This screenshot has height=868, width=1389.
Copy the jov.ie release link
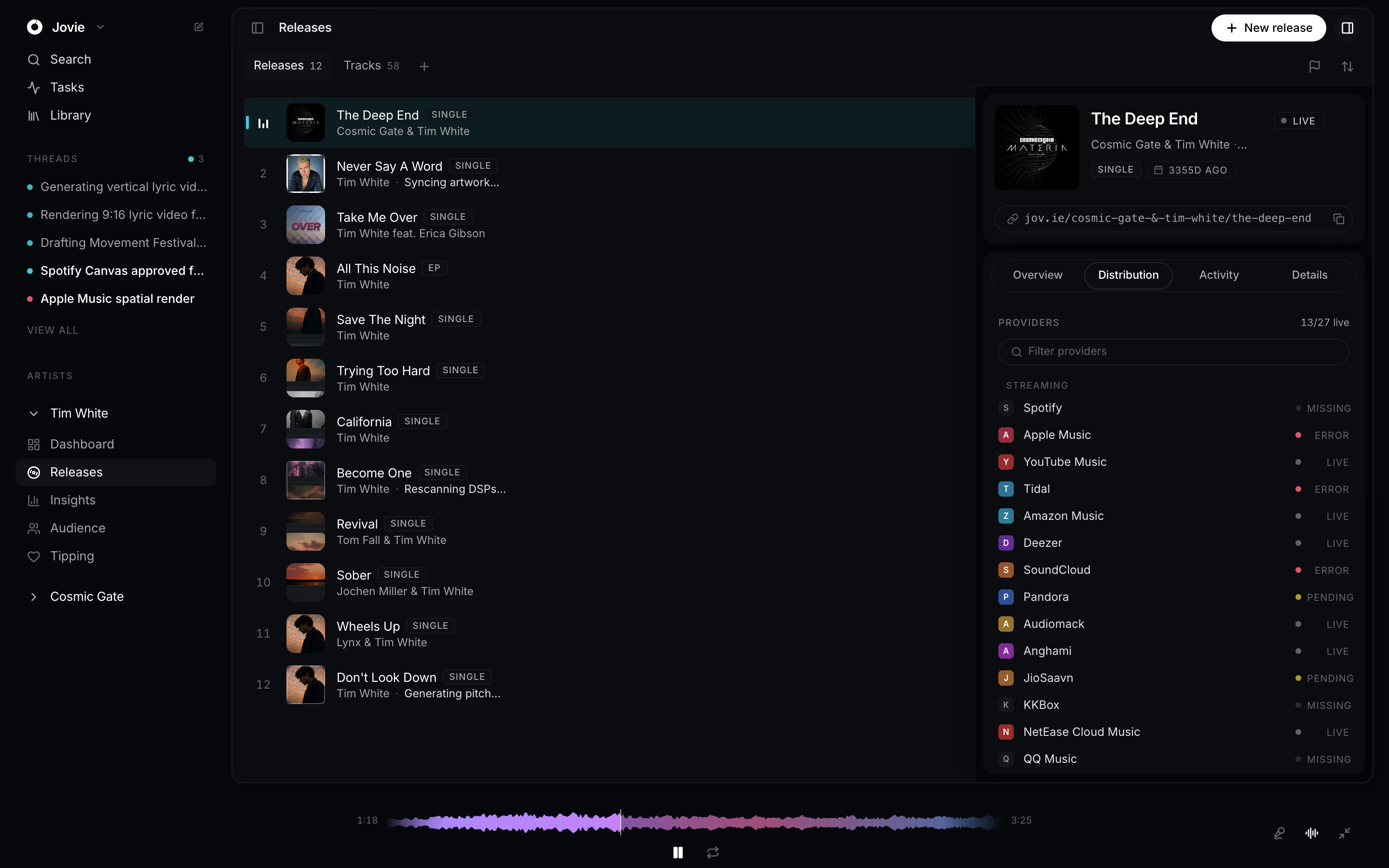(1338, 219)
